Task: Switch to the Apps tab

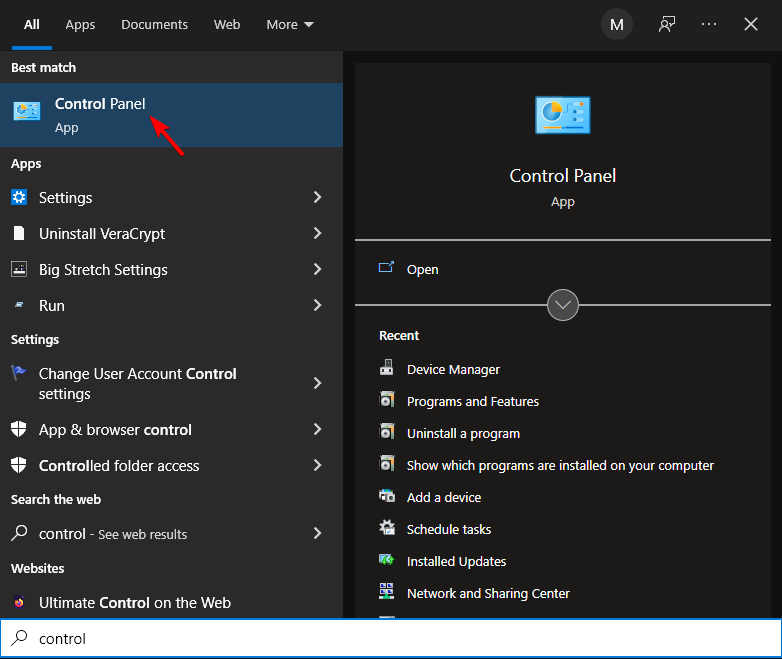Action: (80, 25)
